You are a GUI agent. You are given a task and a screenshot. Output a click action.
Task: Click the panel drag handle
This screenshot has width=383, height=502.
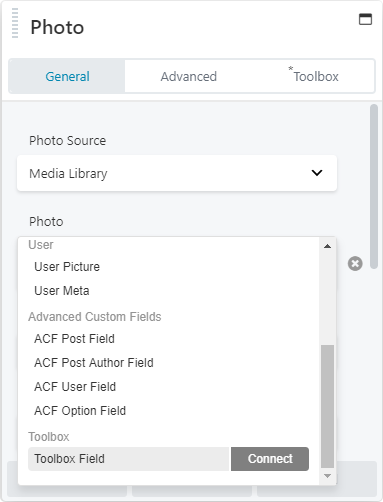pyautogui.click(x=15, y=23)
